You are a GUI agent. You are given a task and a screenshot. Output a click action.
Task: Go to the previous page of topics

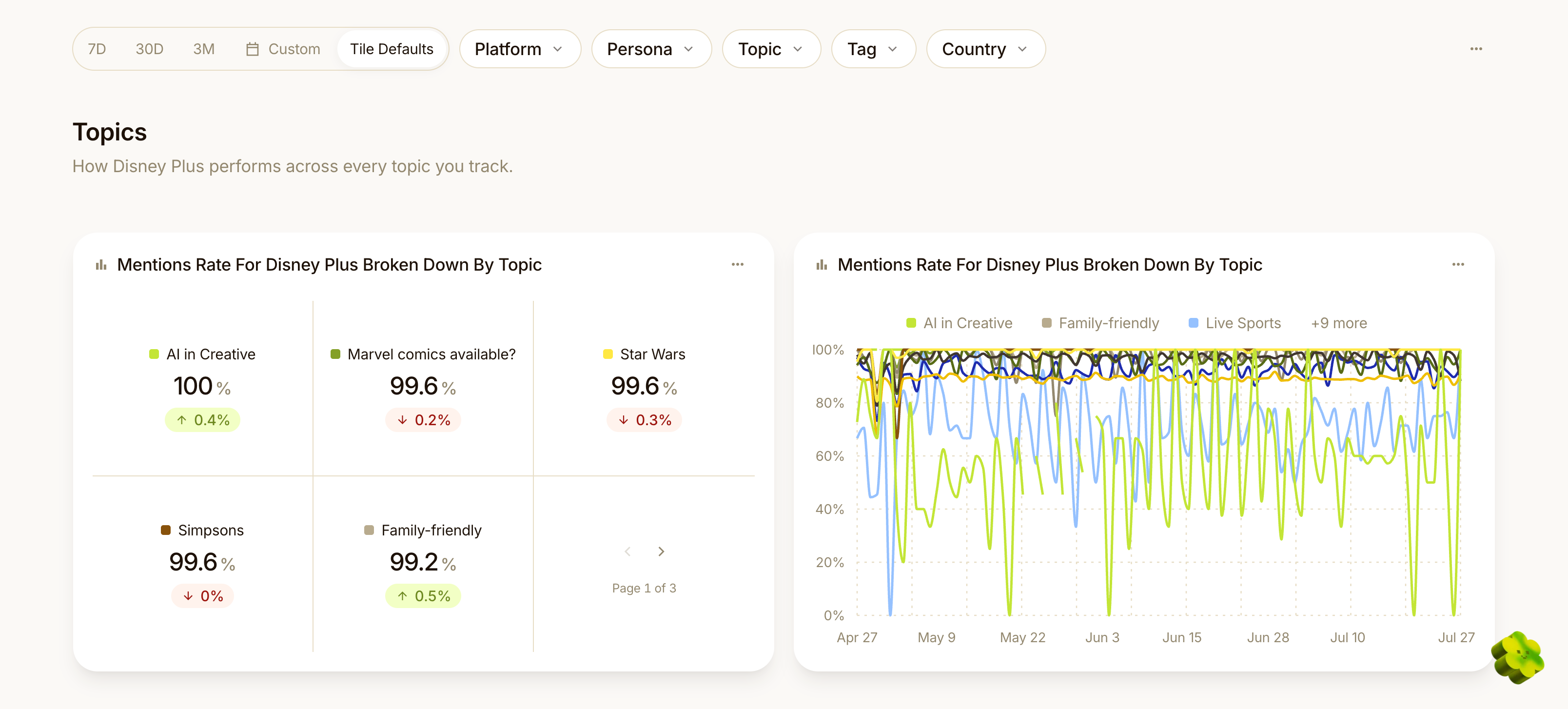coord(627,551)
